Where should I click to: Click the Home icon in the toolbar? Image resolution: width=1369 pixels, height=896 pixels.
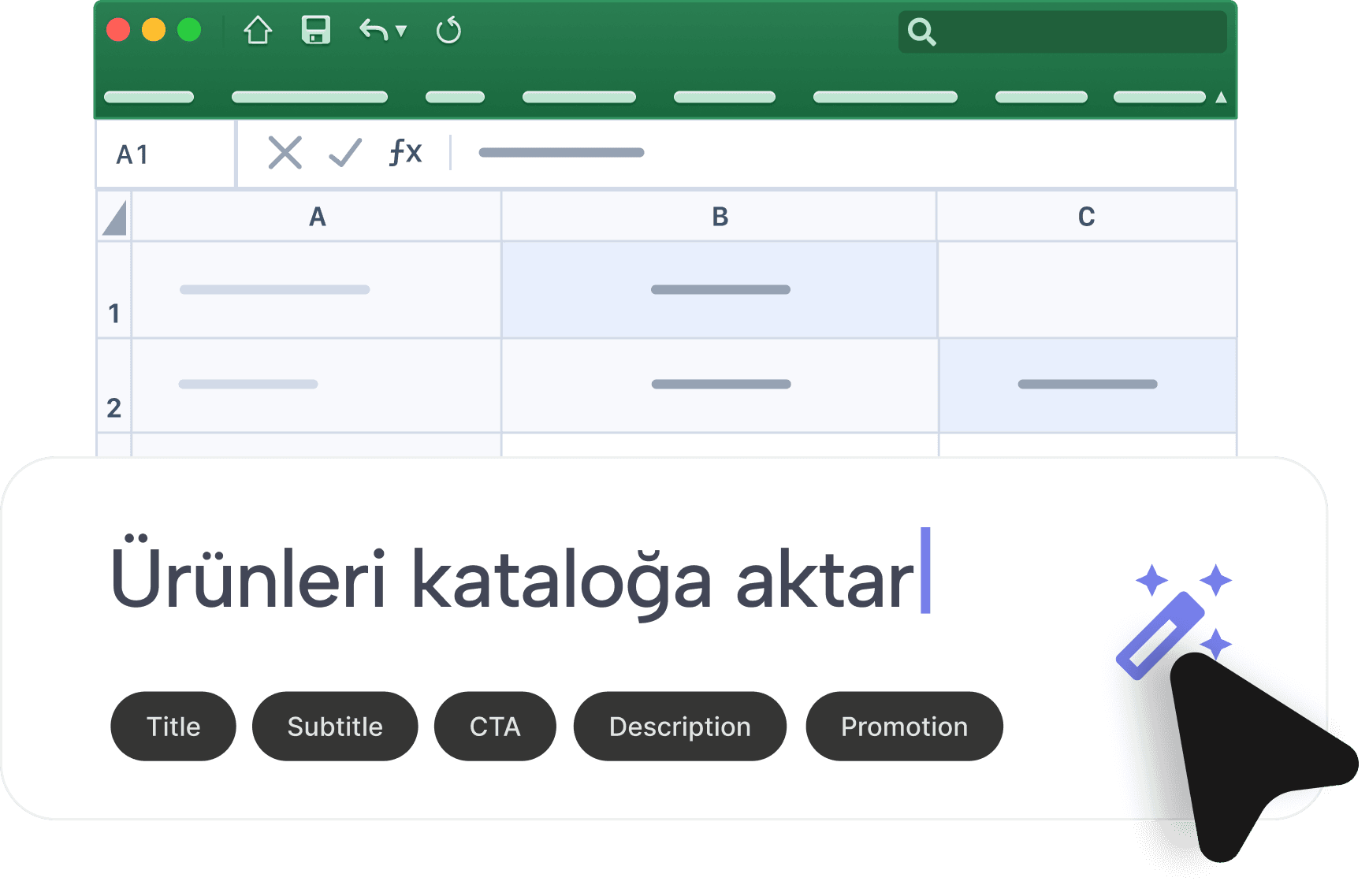point(258,32)
